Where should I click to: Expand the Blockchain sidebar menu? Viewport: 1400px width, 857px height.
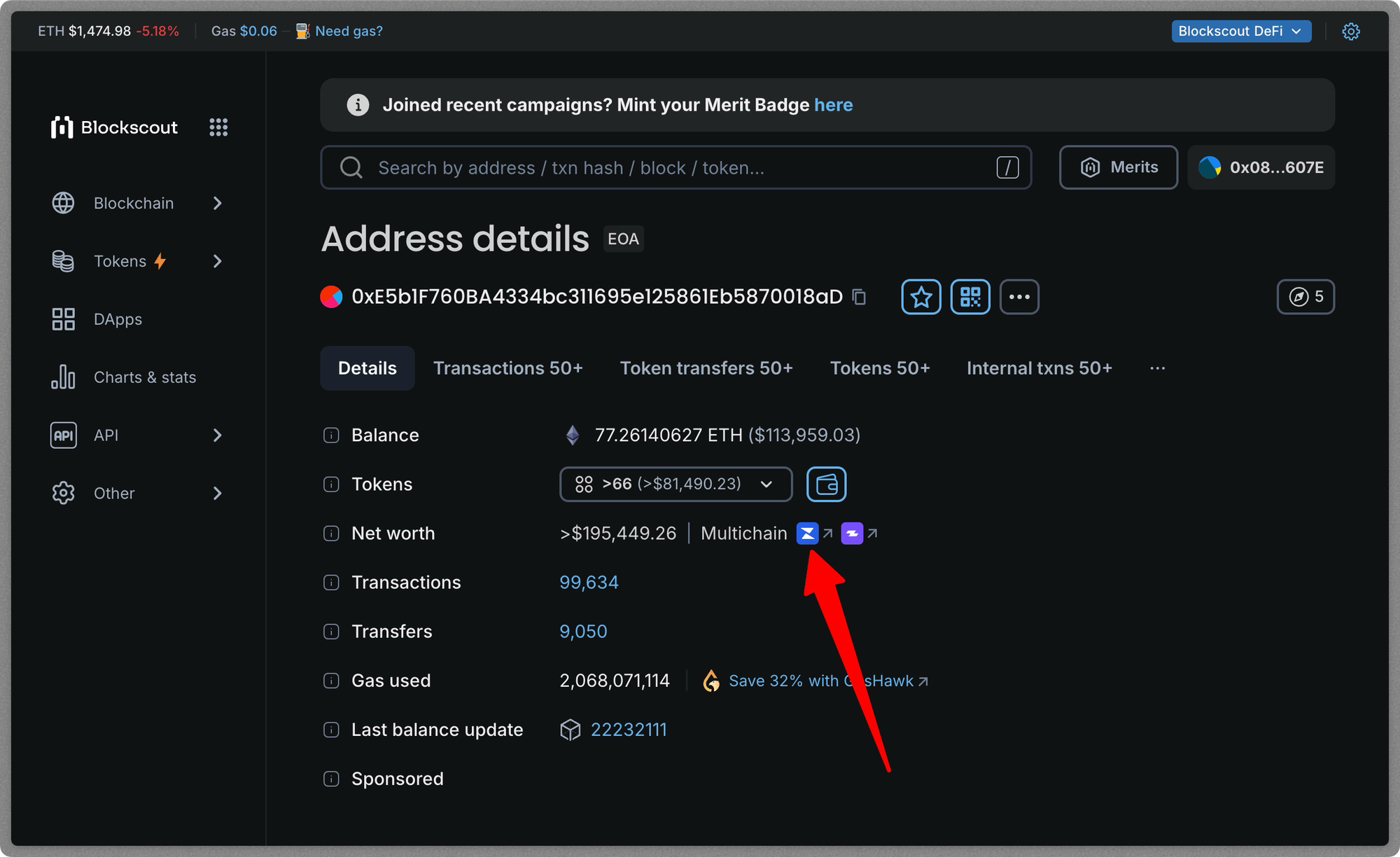pyautogui.click(x=137, y=203)
